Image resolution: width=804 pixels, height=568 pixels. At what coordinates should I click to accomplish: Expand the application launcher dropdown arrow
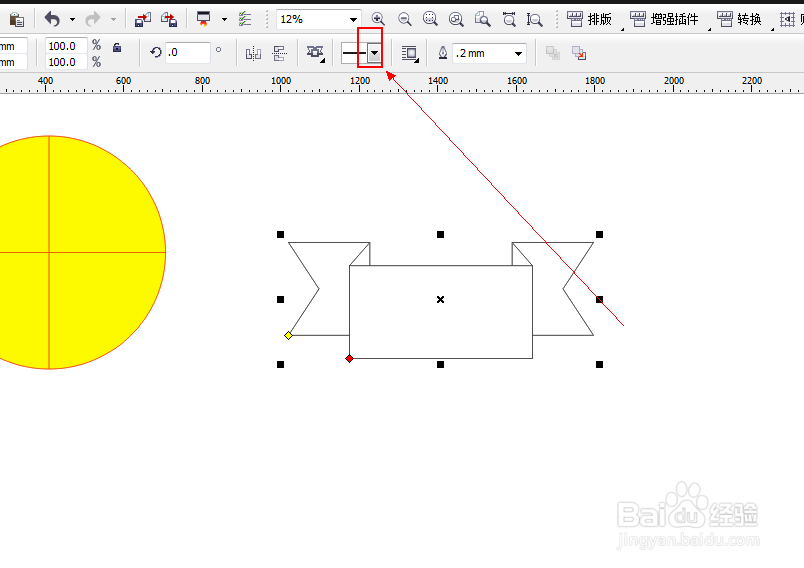224,20
